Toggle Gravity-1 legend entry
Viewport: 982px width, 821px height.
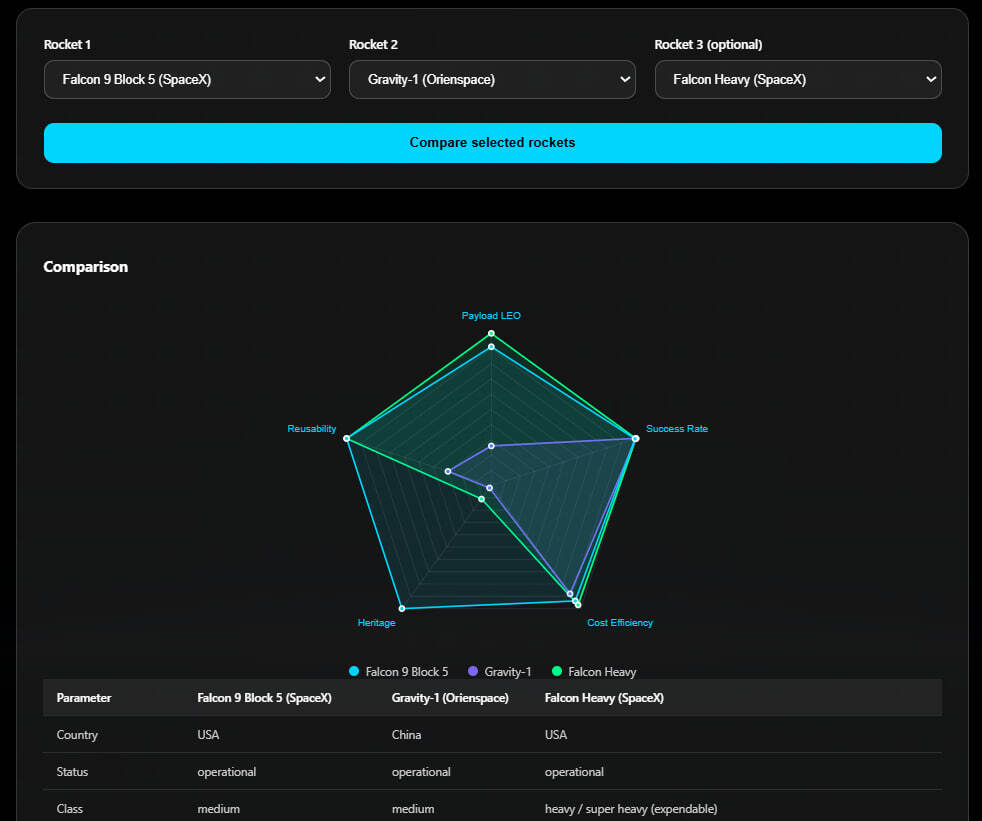pos(500,671)
